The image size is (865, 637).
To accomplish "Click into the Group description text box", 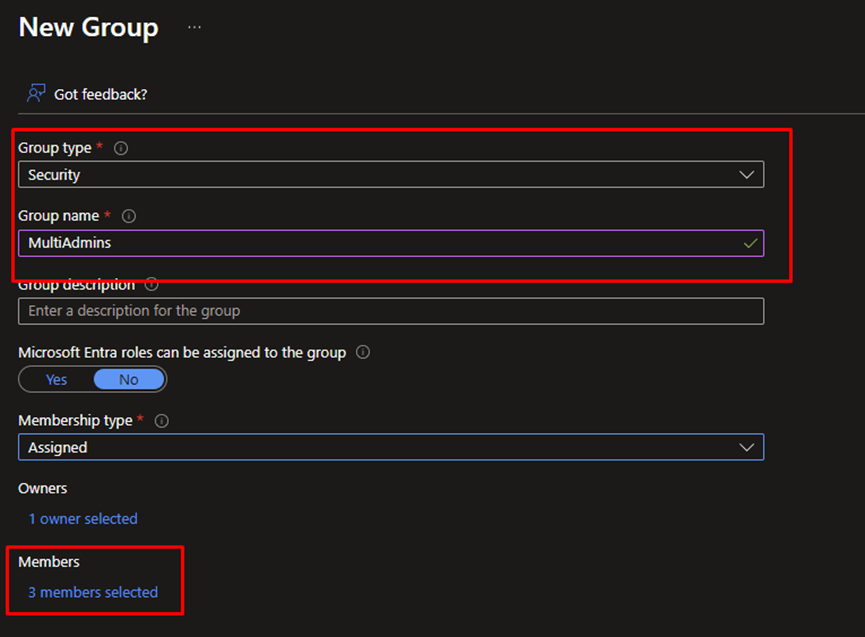I will pos(390,311).
